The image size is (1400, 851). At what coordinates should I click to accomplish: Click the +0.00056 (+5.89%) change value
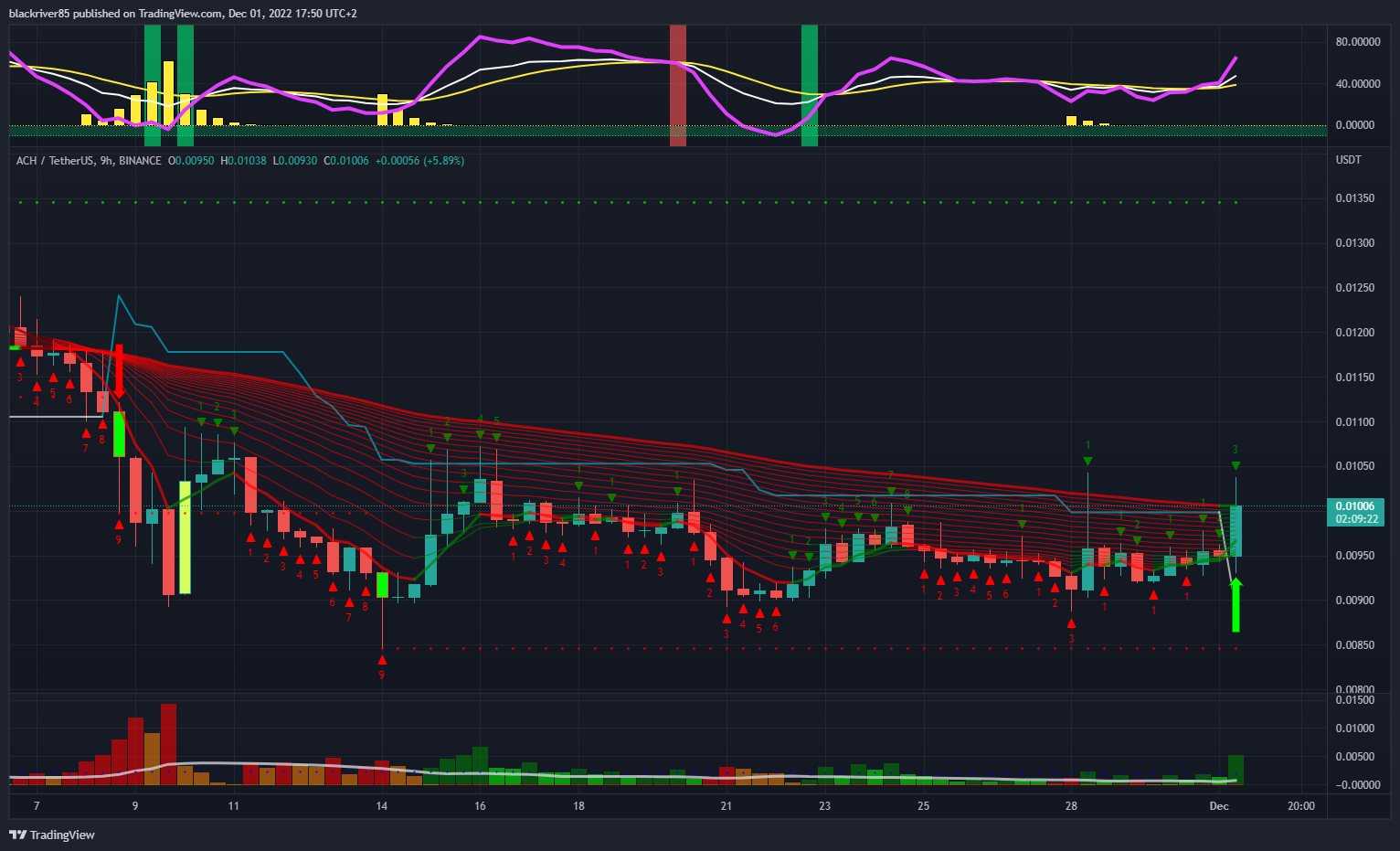click(x=419, y=161)
